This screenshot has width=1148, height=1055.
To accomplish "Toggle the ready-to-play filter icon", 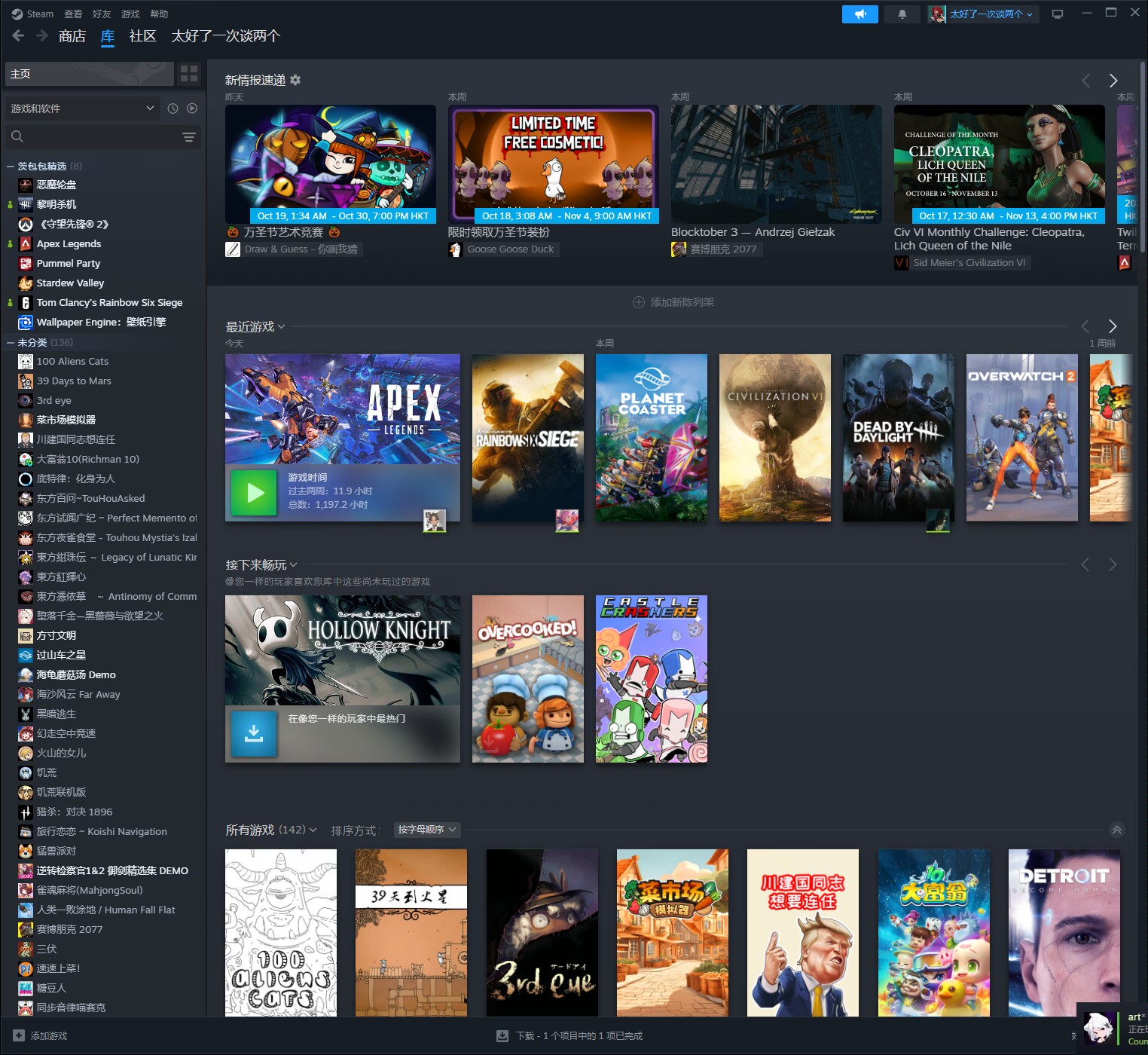I will click(x=192, y=109).
